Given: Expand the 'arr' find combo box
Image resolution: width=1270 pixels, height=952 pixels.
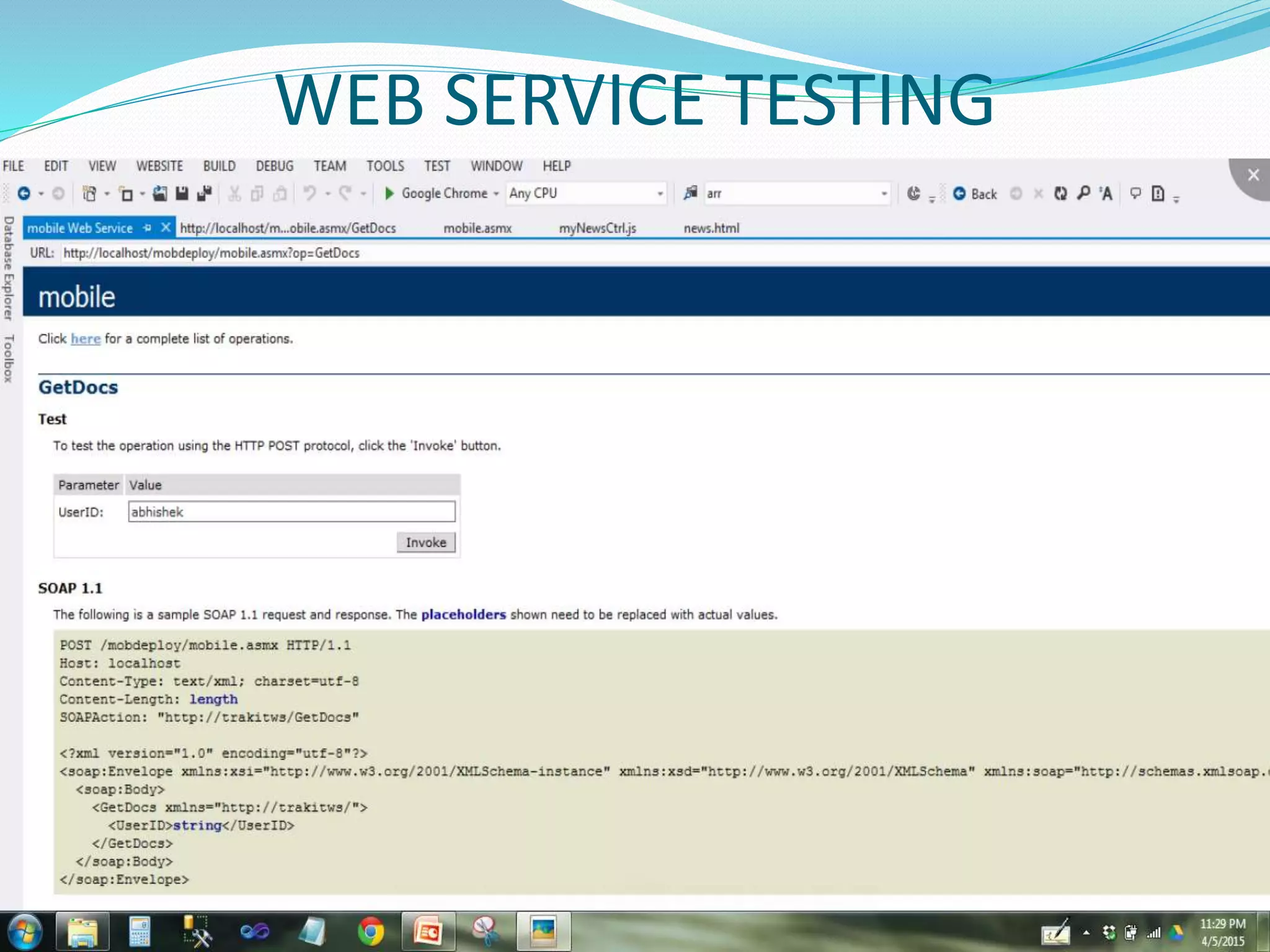Looking at the screenshot, I should coord(884,194).
